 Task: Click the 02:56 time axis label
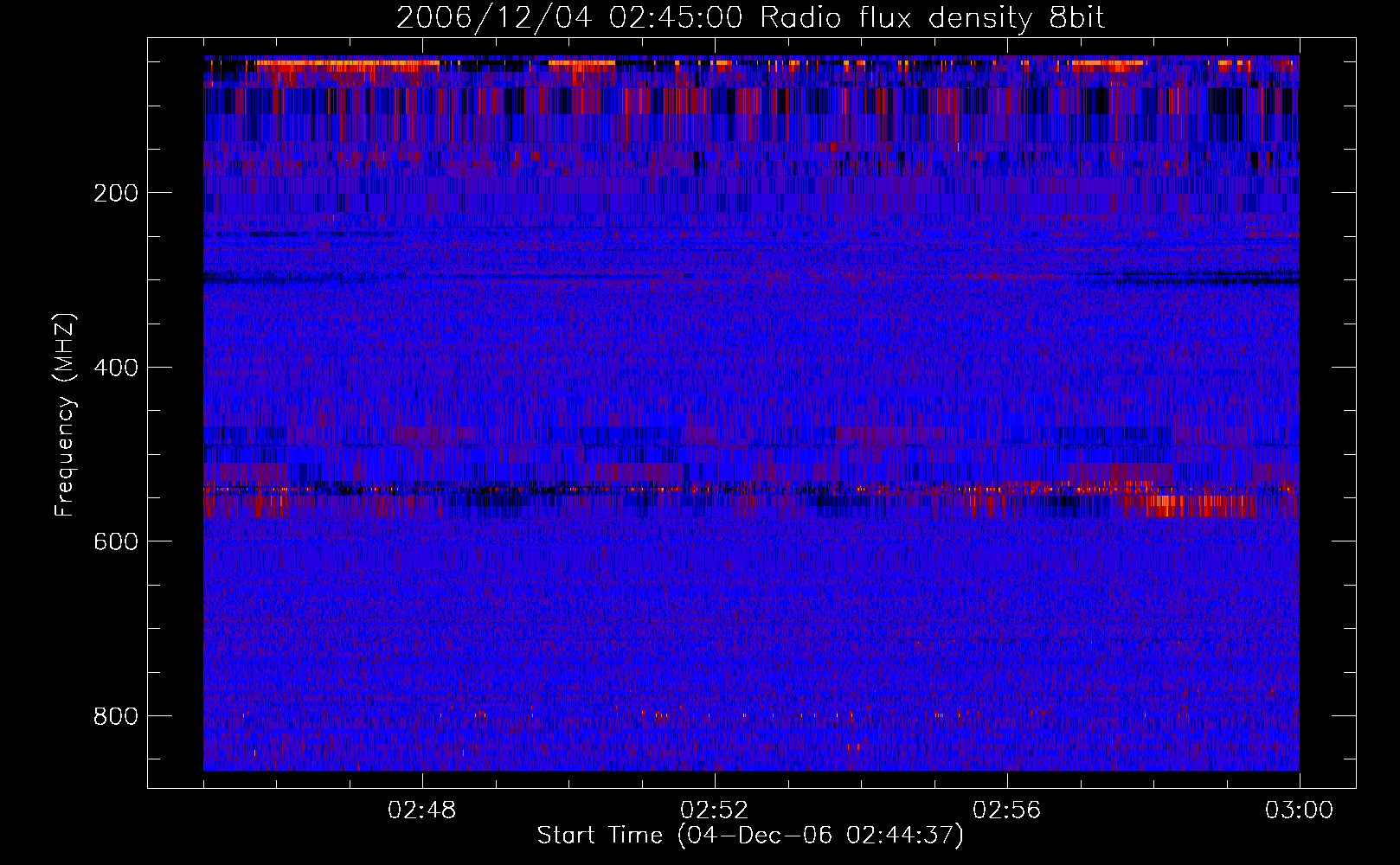[1007, 811]
